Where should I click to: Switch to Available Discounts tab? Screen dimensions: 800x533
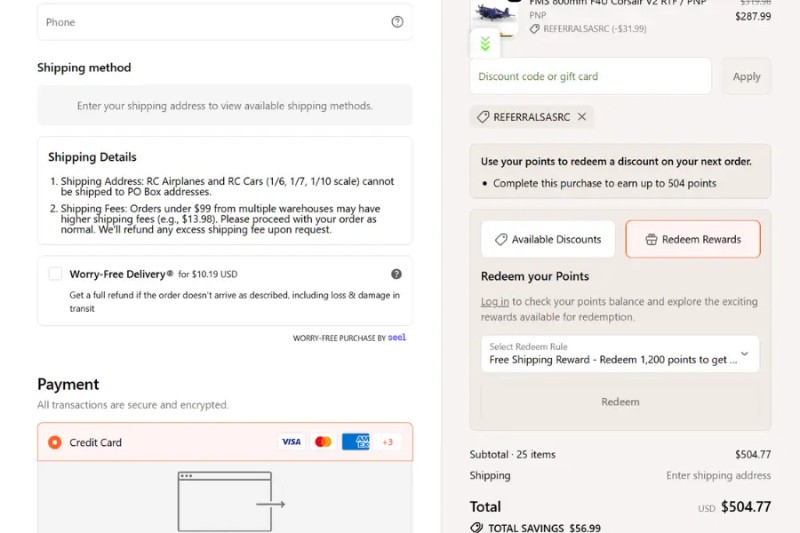[x=548, y=239]
